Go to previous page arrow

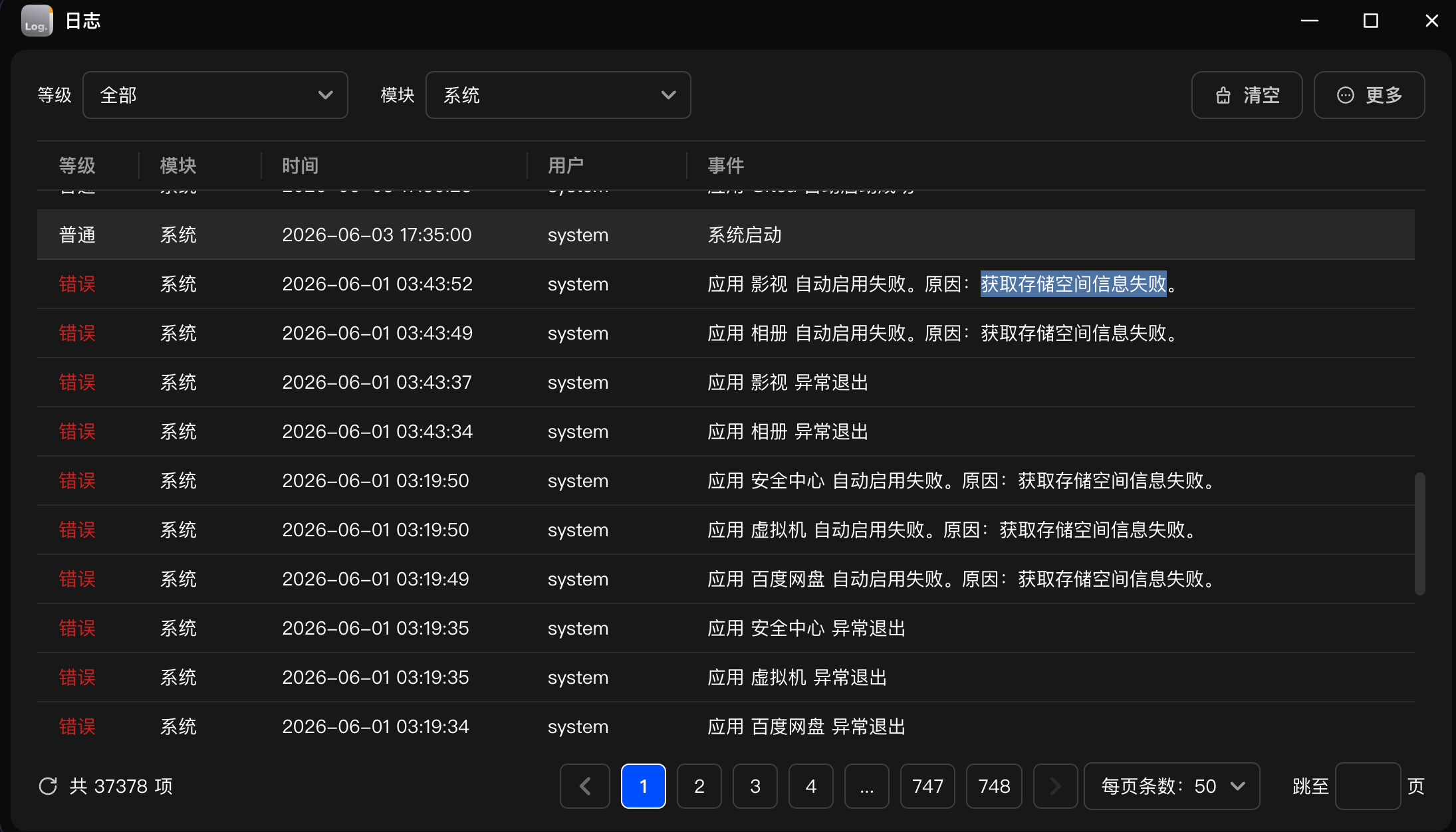click(x=585, y=786)
